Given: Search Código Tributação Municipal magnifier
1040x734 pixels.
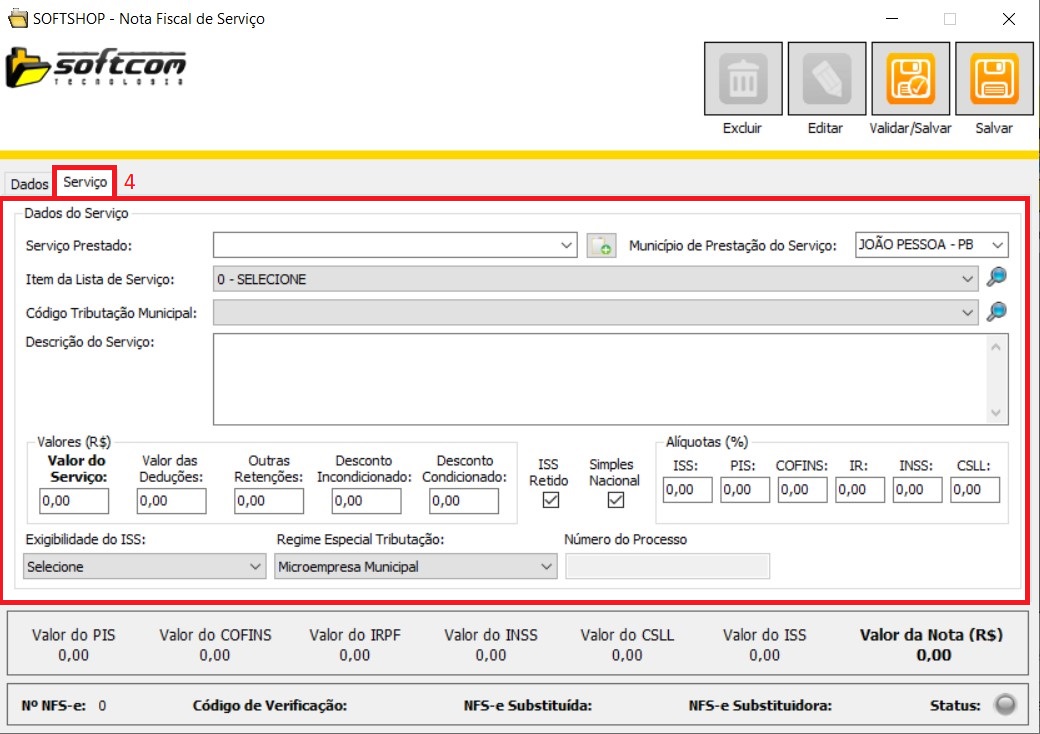Looking at the screenshot, I should (996, 312).
